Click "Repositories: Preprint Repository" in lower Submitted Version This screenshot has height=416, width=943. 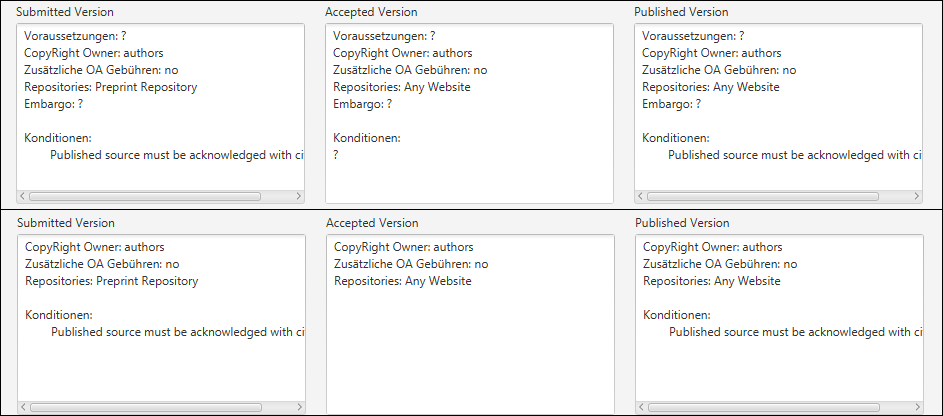pyautogui.click(x=111, y=281)
